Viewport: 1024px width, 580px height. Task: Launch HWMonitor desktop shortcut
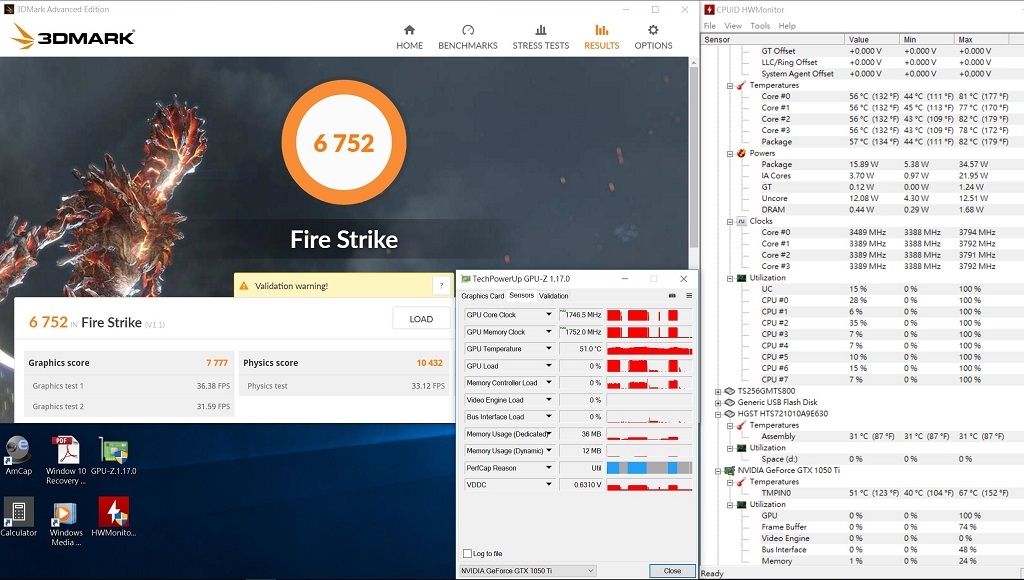(x=114, y=517)
